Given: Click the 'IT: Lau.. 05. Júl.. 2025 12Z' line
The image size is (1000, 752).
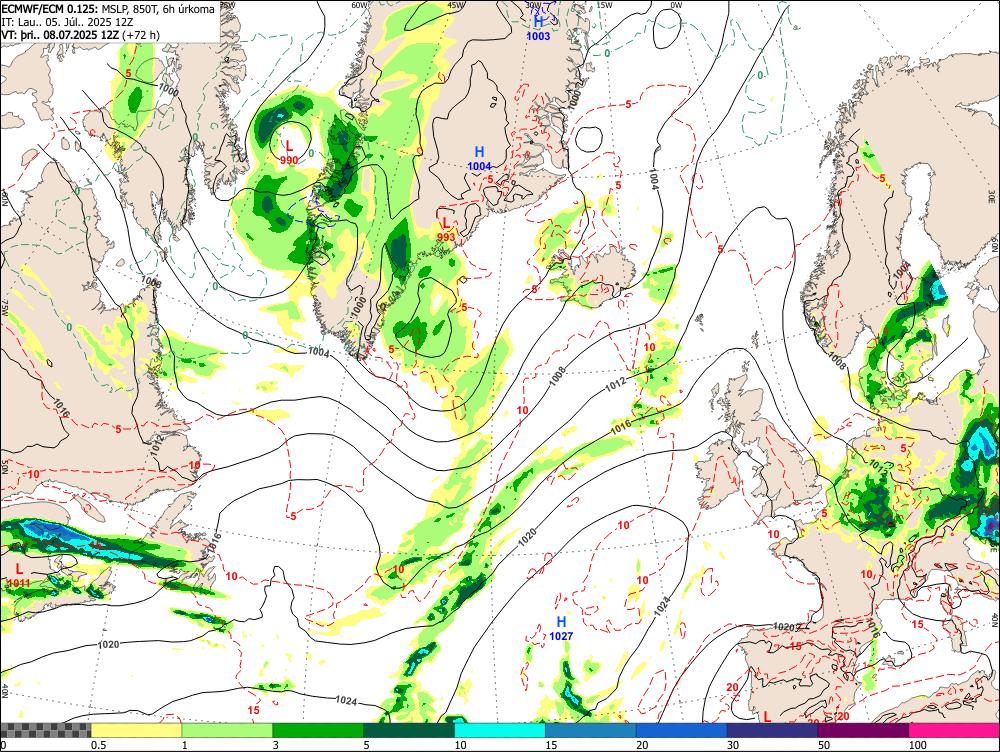Looking at the screenshot, I should pos(68,22).
